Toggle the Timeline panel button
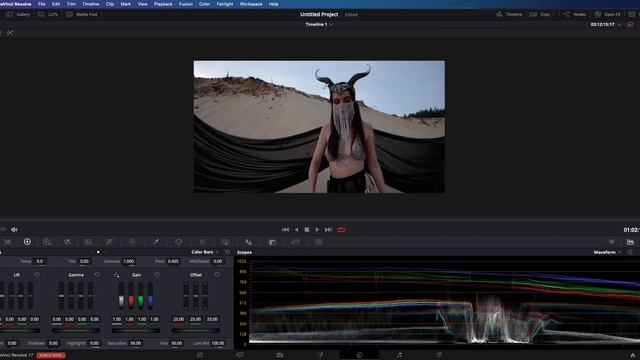This screenshot has width=640, height=360. [509, 14]
